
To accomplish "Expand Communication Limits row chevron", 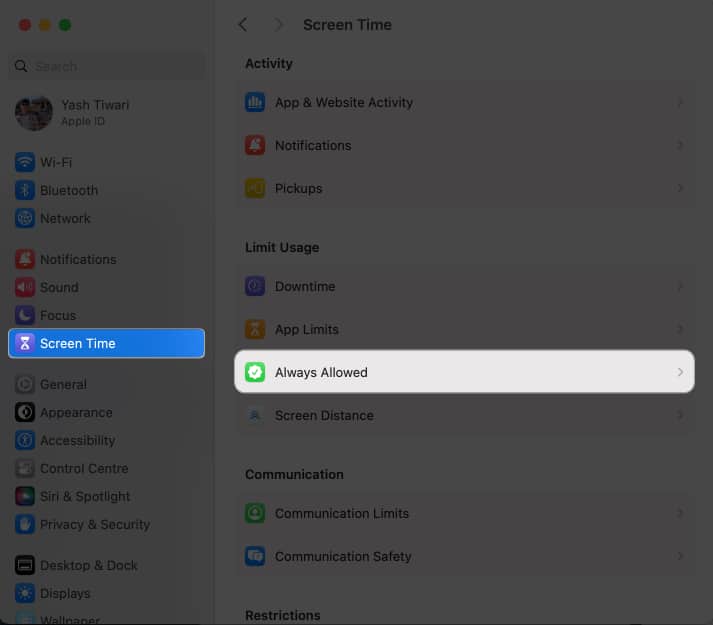I will pyautogui.click(x=680, y=513).
